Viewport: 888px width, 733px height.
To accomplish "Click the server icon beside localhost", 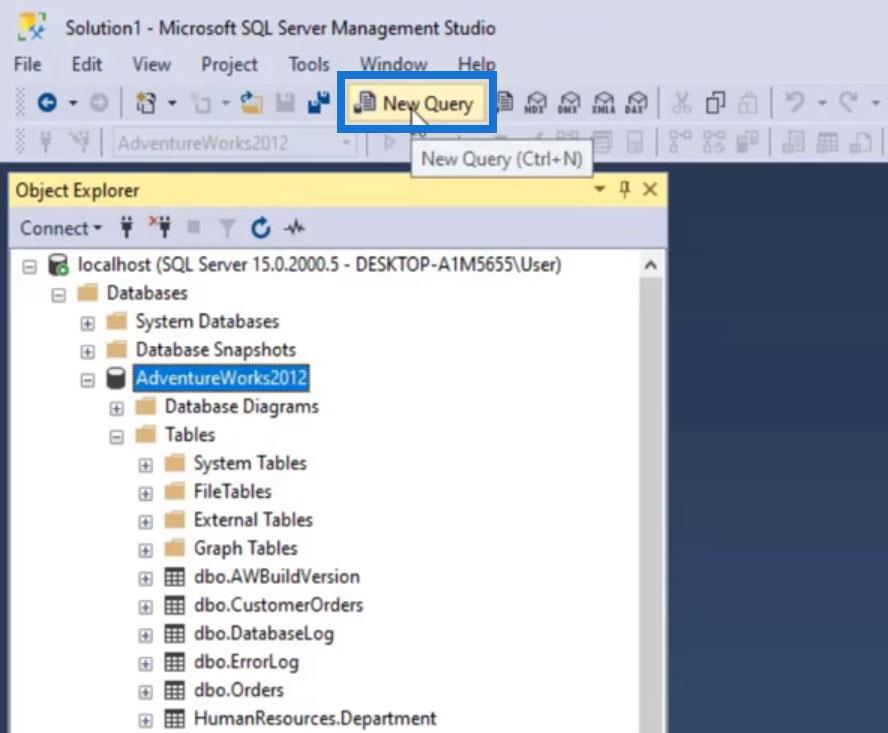I will 58,265.
